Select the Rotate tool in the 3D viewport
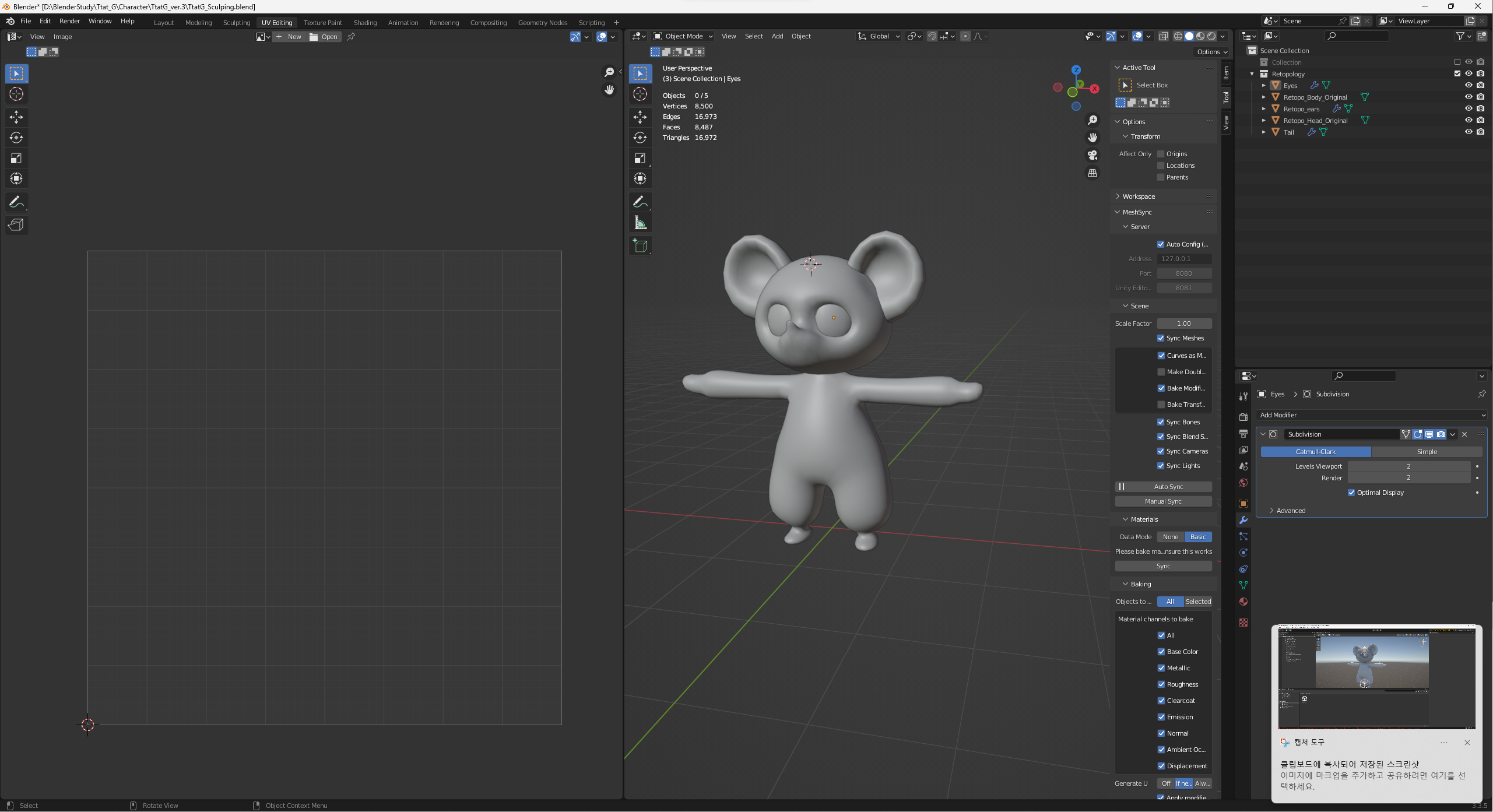The width and height of the screenshot is (1493, 812). click(640, 138)
